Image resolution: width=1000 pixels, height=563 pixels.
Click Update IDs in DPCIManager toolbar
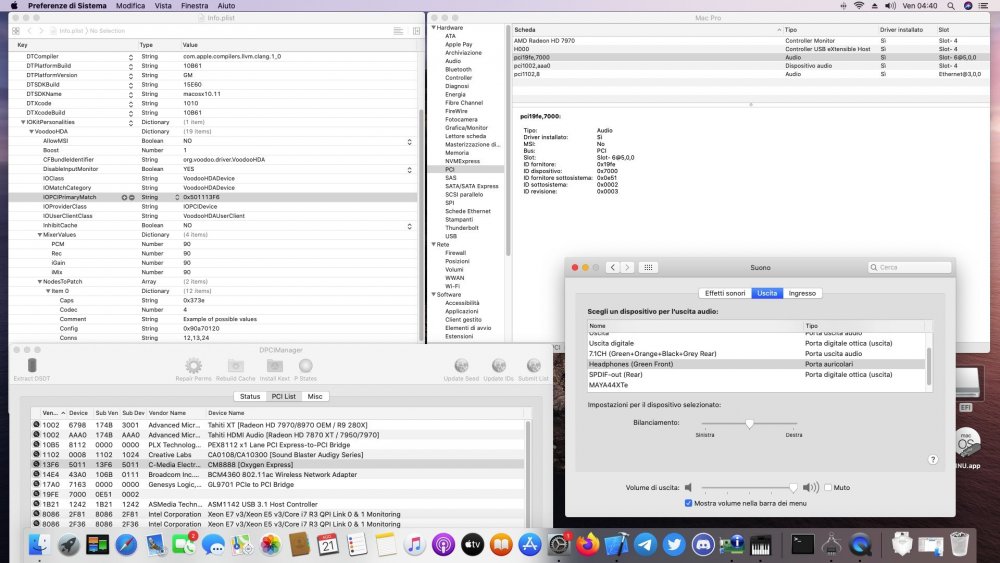499,369
